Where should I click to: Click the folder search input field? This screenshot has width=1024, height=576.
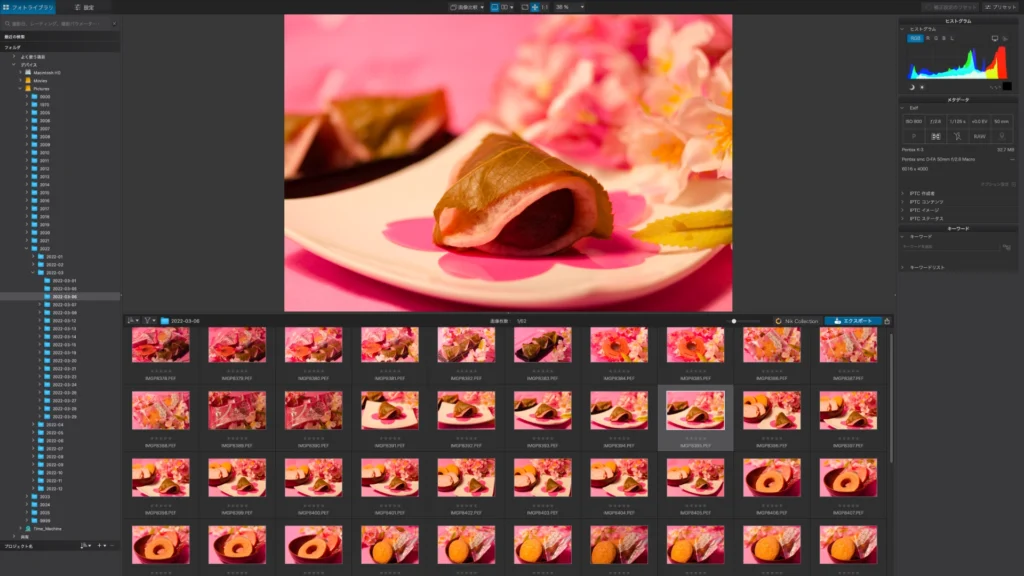click(x=60, y=22)
